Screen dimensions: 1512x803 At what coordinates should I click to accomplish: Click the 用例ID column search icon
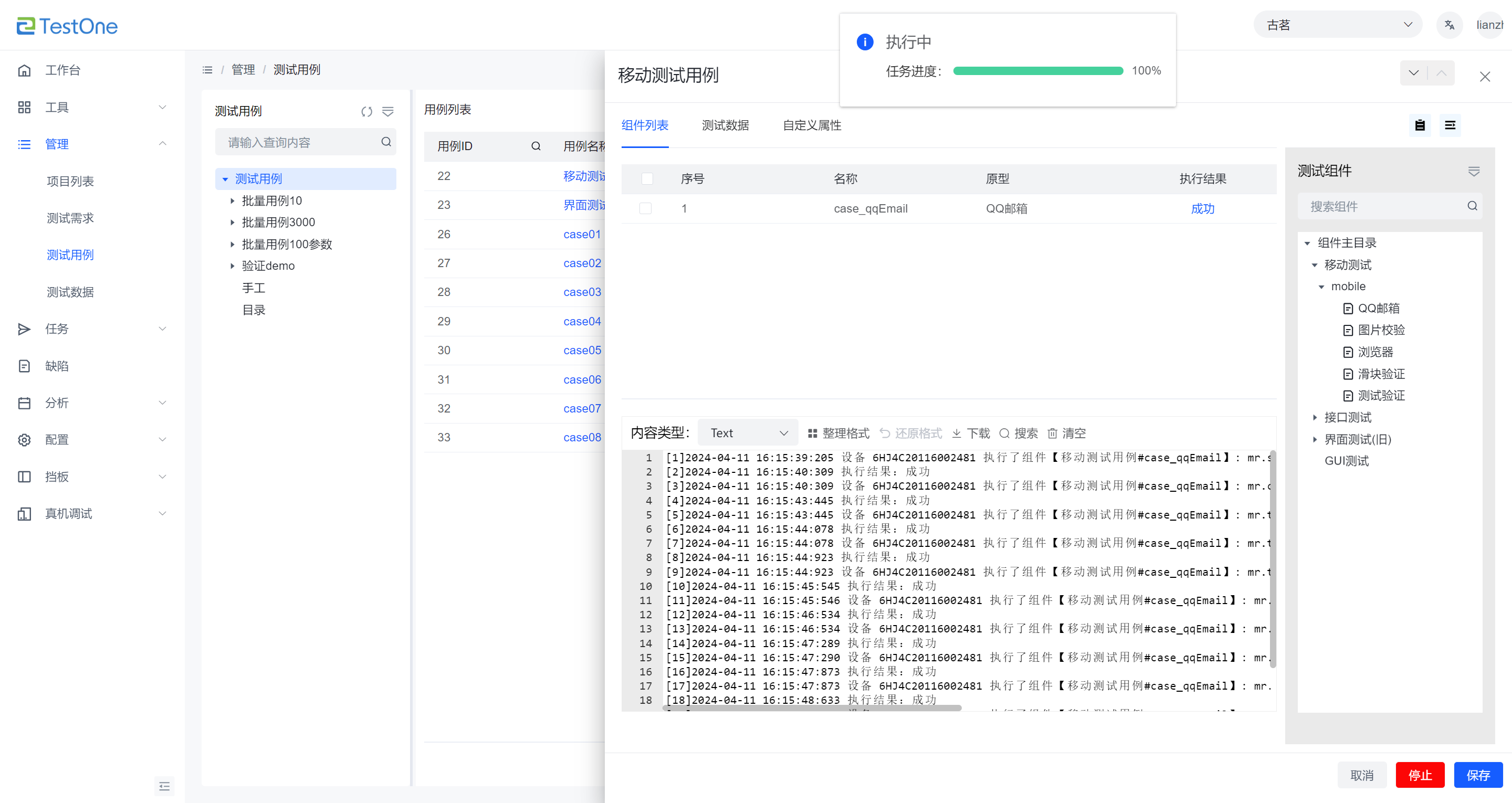(536, 146)
